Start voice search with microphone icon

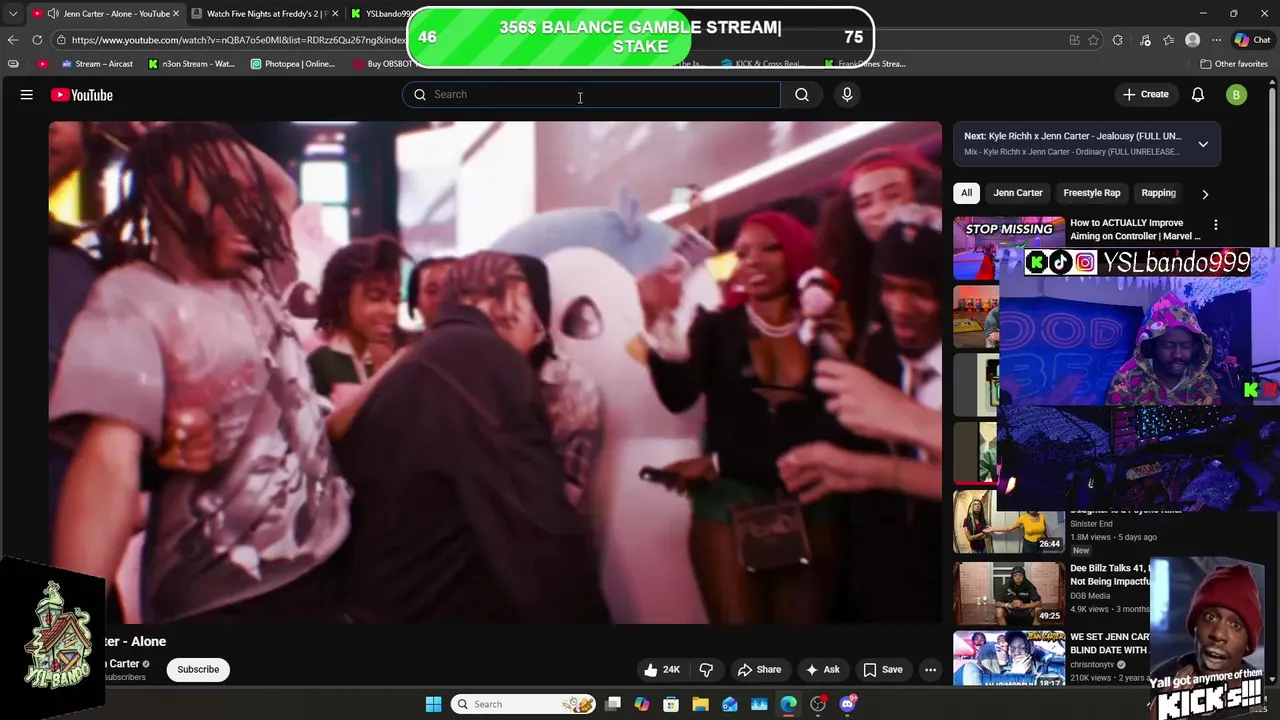pyautogui.click(x=847, y=95)
